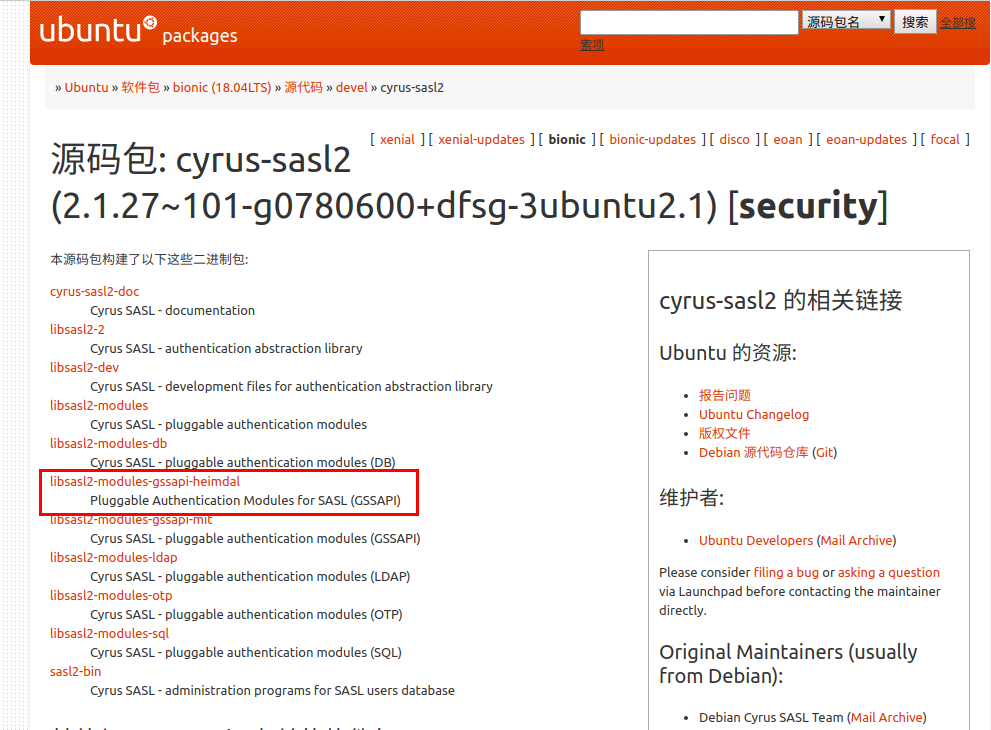This screenshot has height=730, width=991.
Task: Navigate to 软件包 in the breadcrumb
Action: pyautogui.click(x=140, y=87)
